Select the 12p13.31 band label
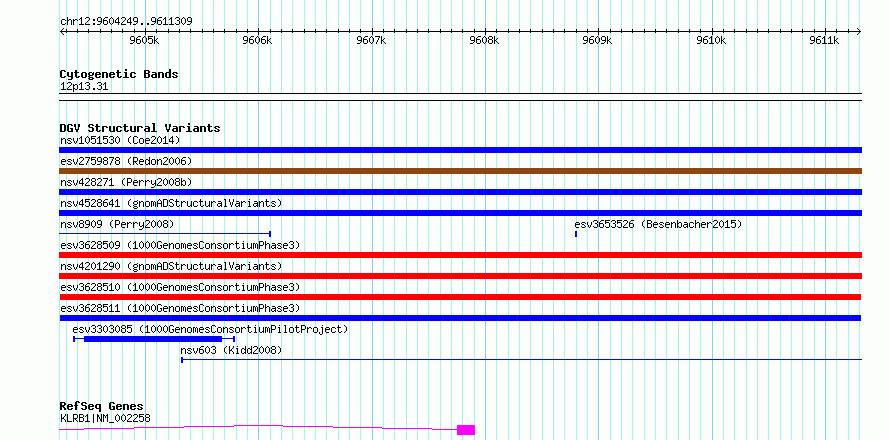This screenshot has height=440, width=890. point(84,87)
